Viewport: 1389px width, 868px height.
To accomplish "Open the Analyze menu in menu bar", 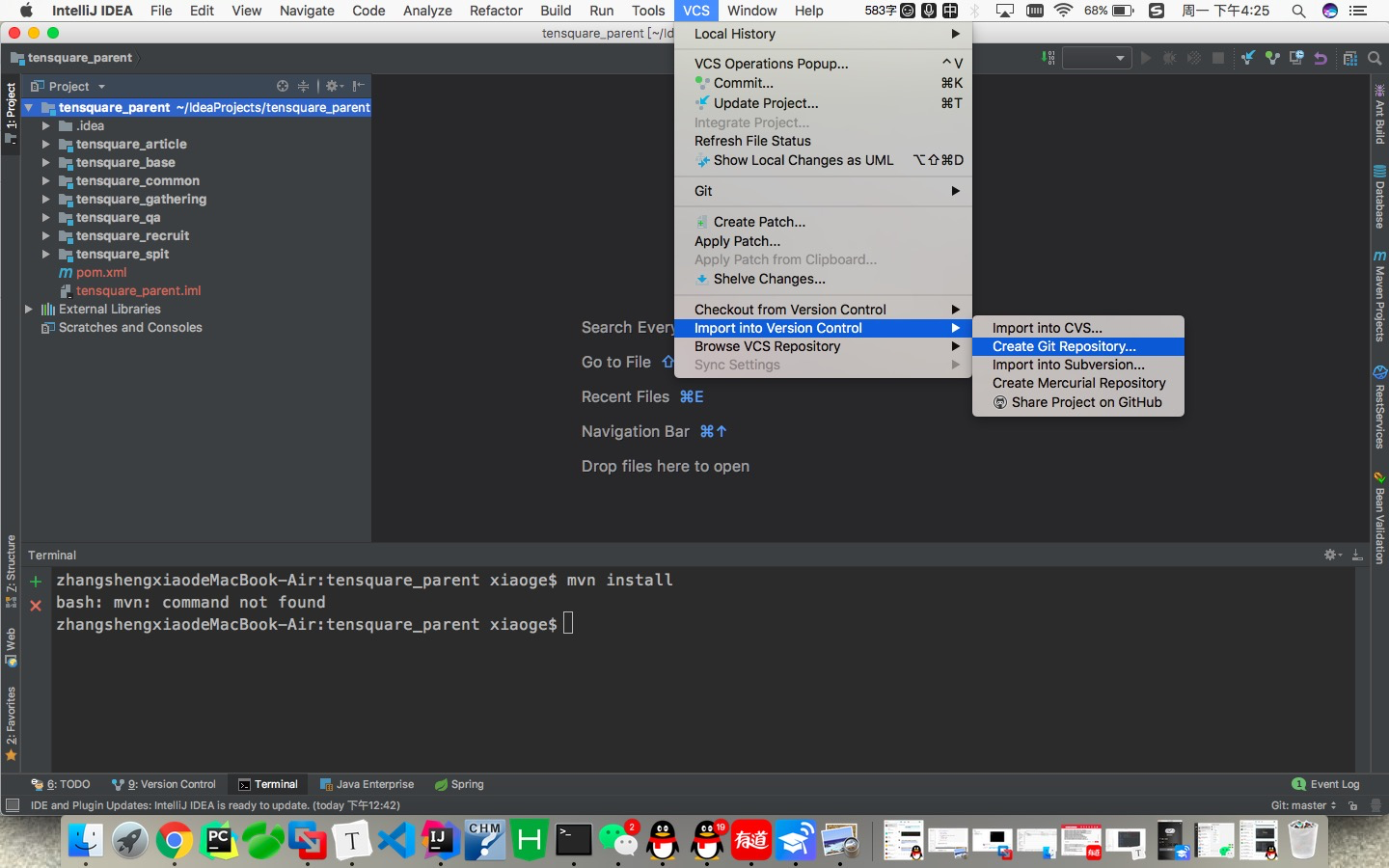I will point(427,11).
